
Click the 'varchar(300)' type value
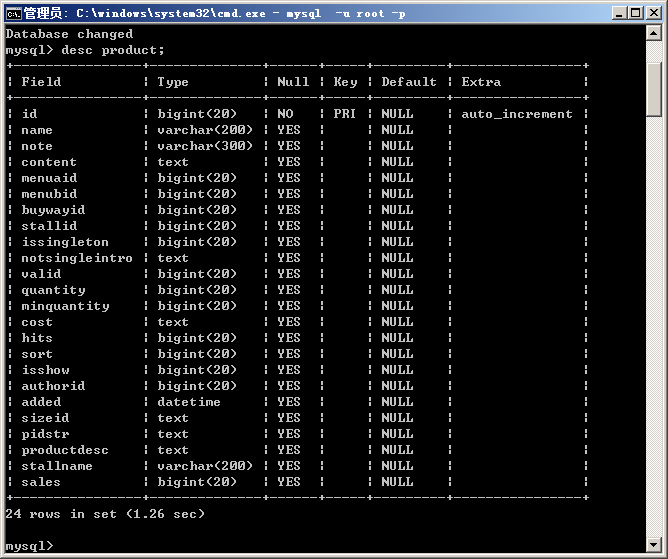(205, 146)
